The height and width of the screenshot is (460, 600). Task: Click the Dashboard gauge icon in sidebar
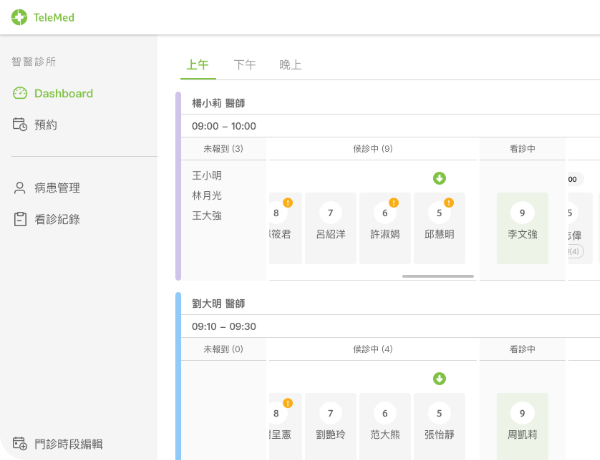pos(20,93)
